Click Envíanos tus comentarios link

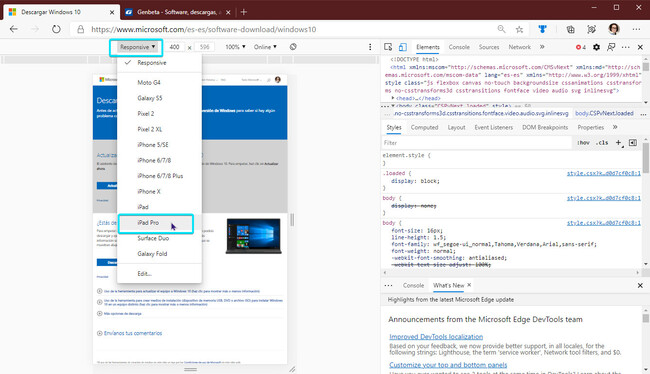point(133,333)
